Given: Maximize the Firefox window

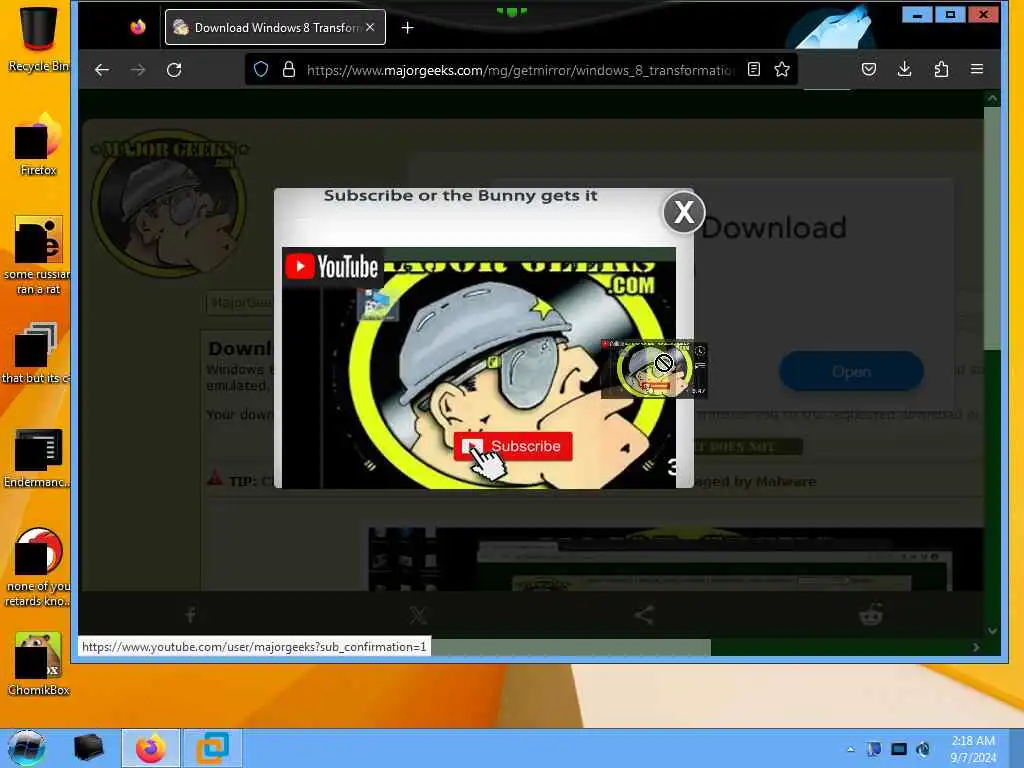Looking at the screenshot, I should (x=950, y=14).
